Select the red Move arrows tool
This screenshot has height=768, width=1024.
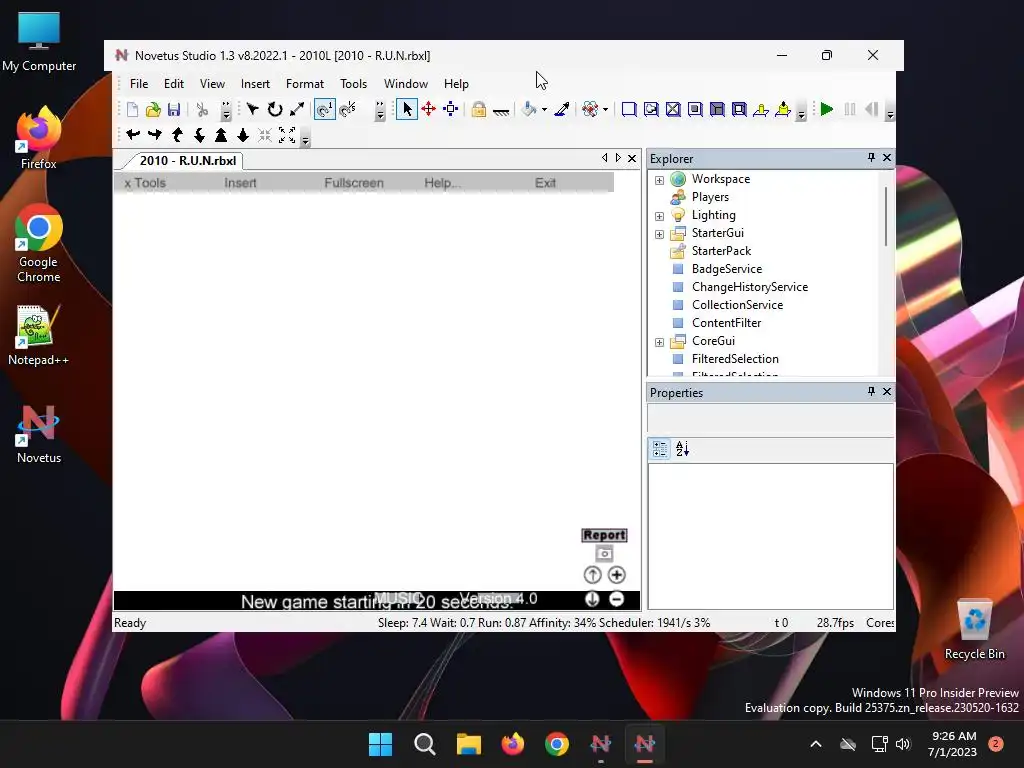428,110
